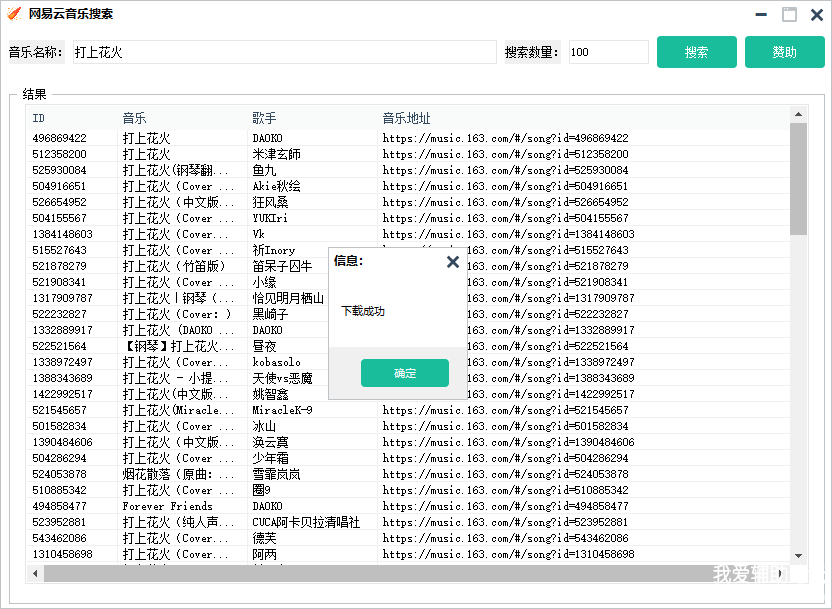Screen dimensions: 832x609
Task: Click the 搜索 button
Action: (x=697, y=52)
